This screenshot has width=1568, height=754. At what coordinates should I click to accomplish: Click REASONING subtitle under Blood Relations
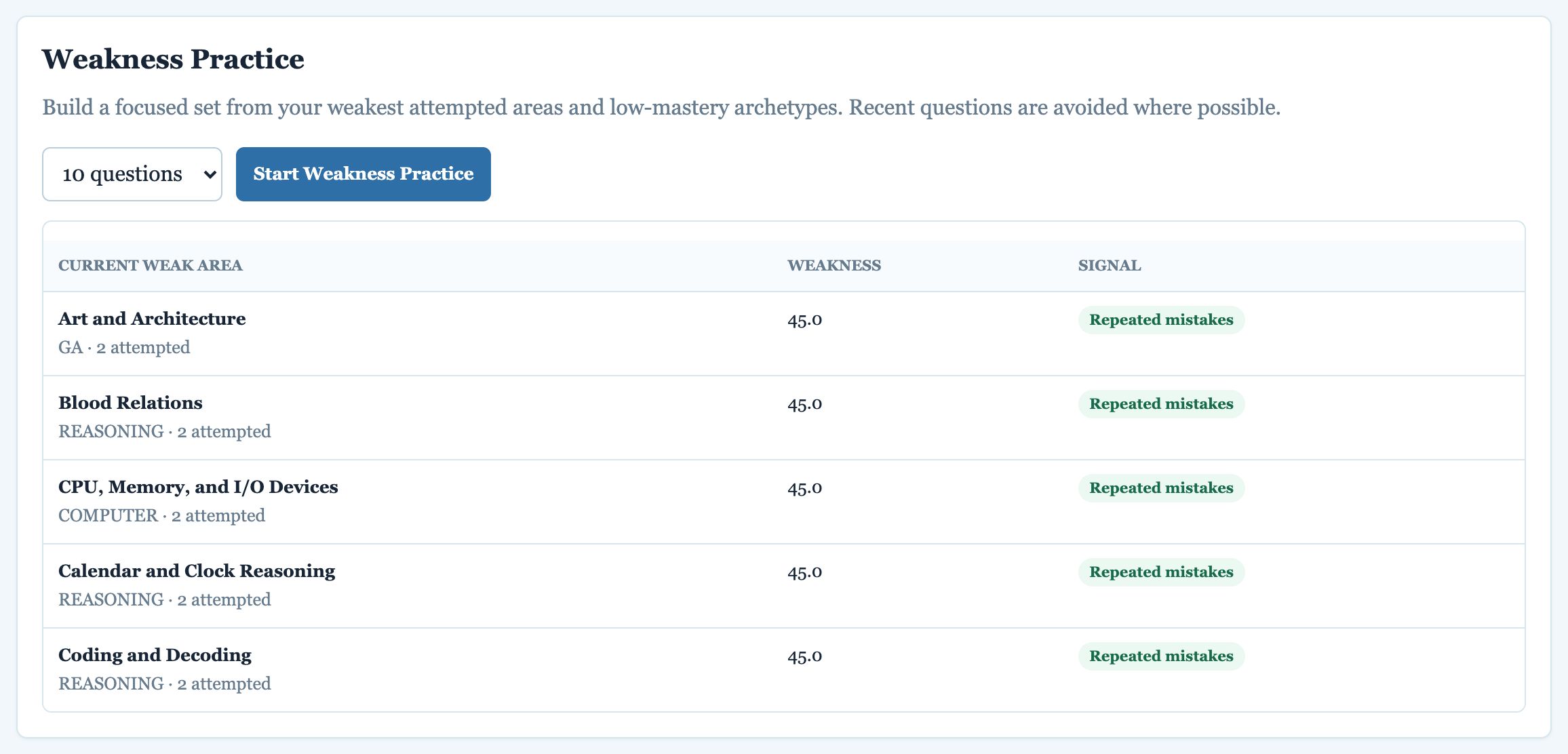(165, 431)
